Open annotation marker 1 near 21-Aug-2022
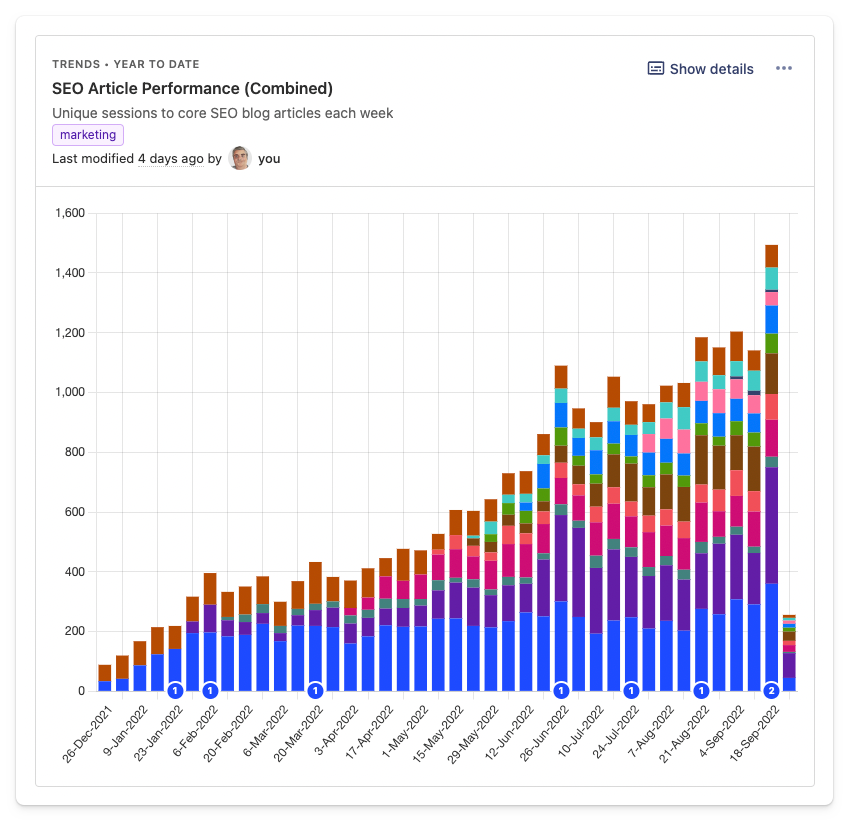 click(701, 689)
